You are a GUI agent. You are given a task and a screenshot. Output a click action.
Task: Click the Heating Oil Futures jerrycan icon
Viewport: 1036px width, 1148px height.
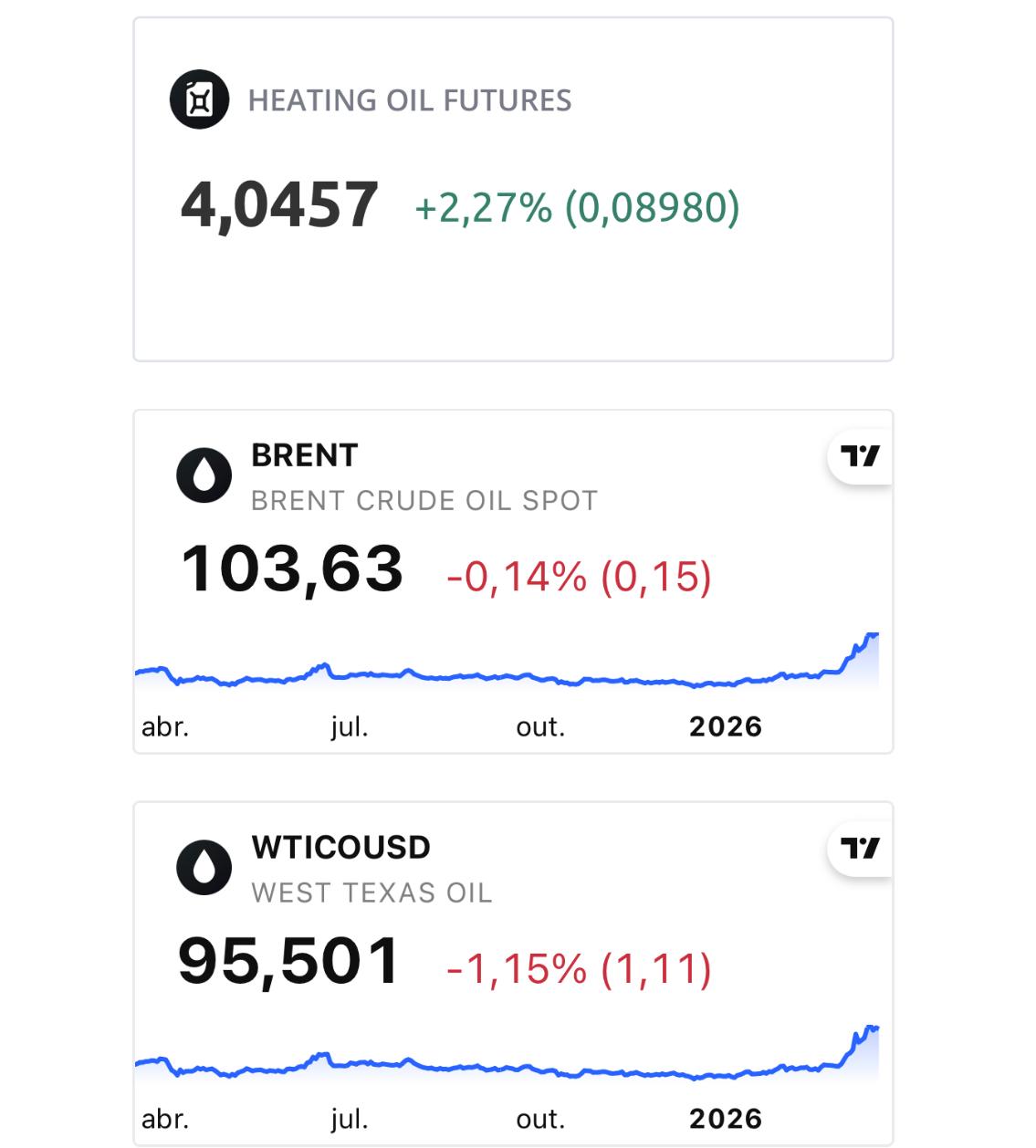click(x=199, y=99)
